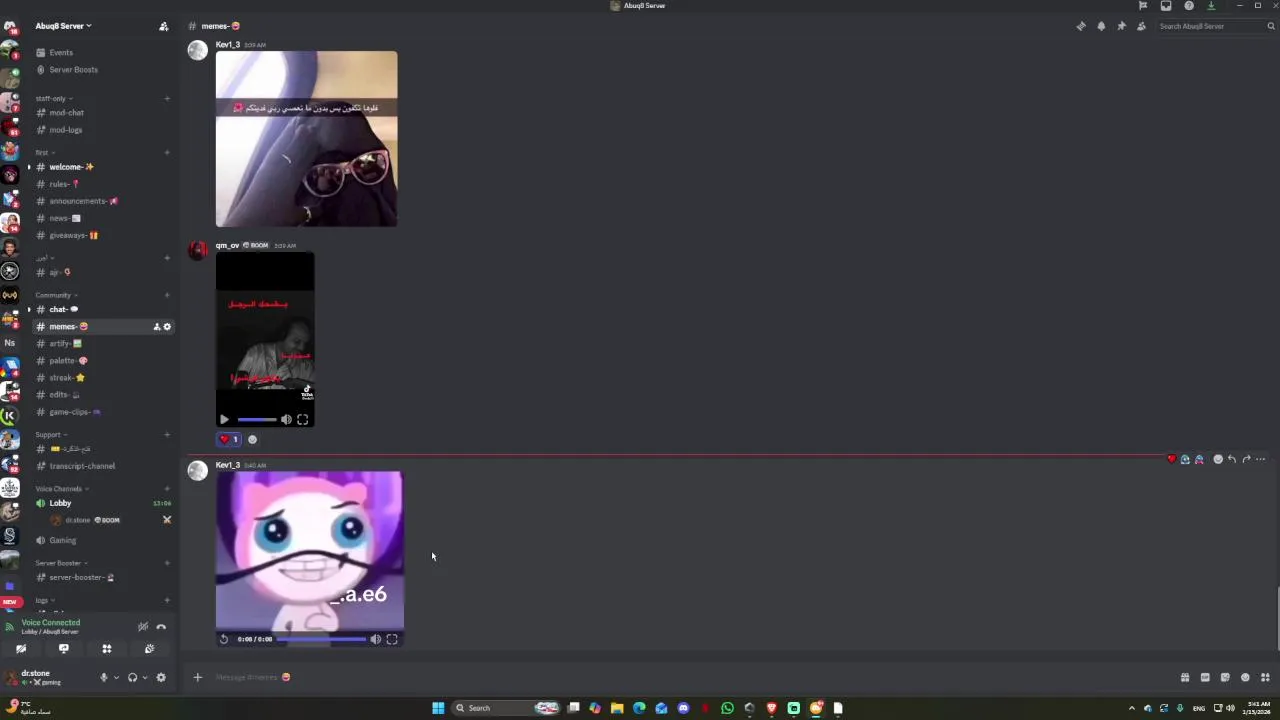Click the Share Your Screen button
This screenshot has height=720, width=1280.
coord(64,649)
